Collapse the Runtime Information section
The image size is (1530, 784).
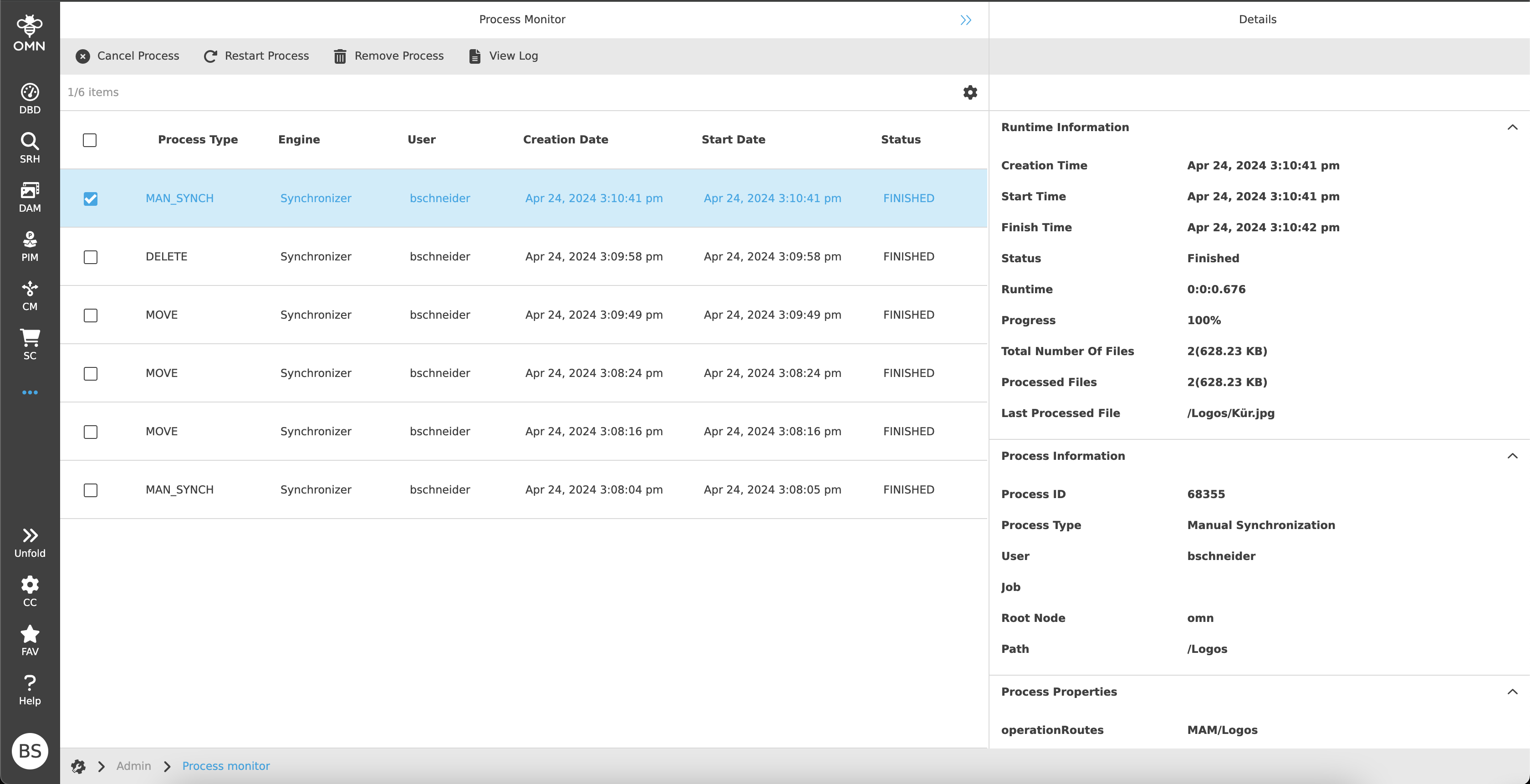1512,127
